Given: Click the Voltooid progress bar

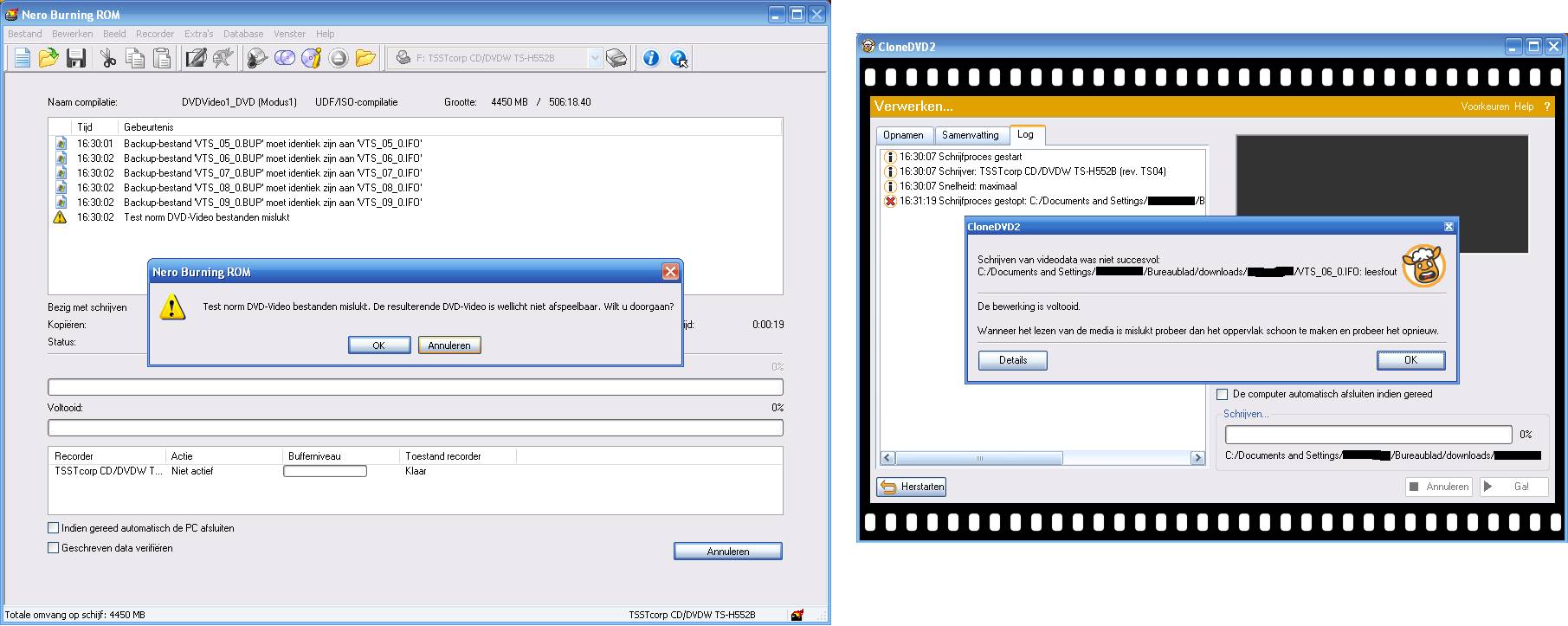Looking at the screenshot, I should pyautogui.click(x=416, y=428).
